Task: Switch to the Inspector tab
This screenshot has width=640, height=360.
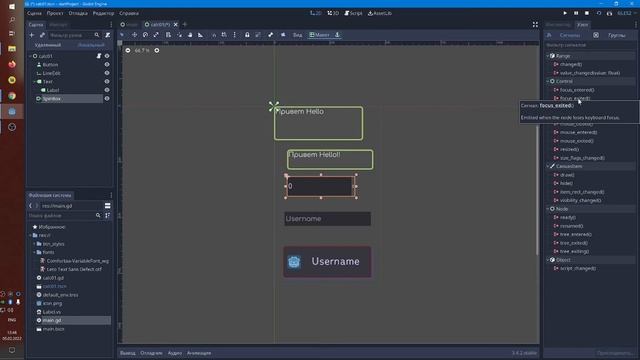Action: click(558, 25)
